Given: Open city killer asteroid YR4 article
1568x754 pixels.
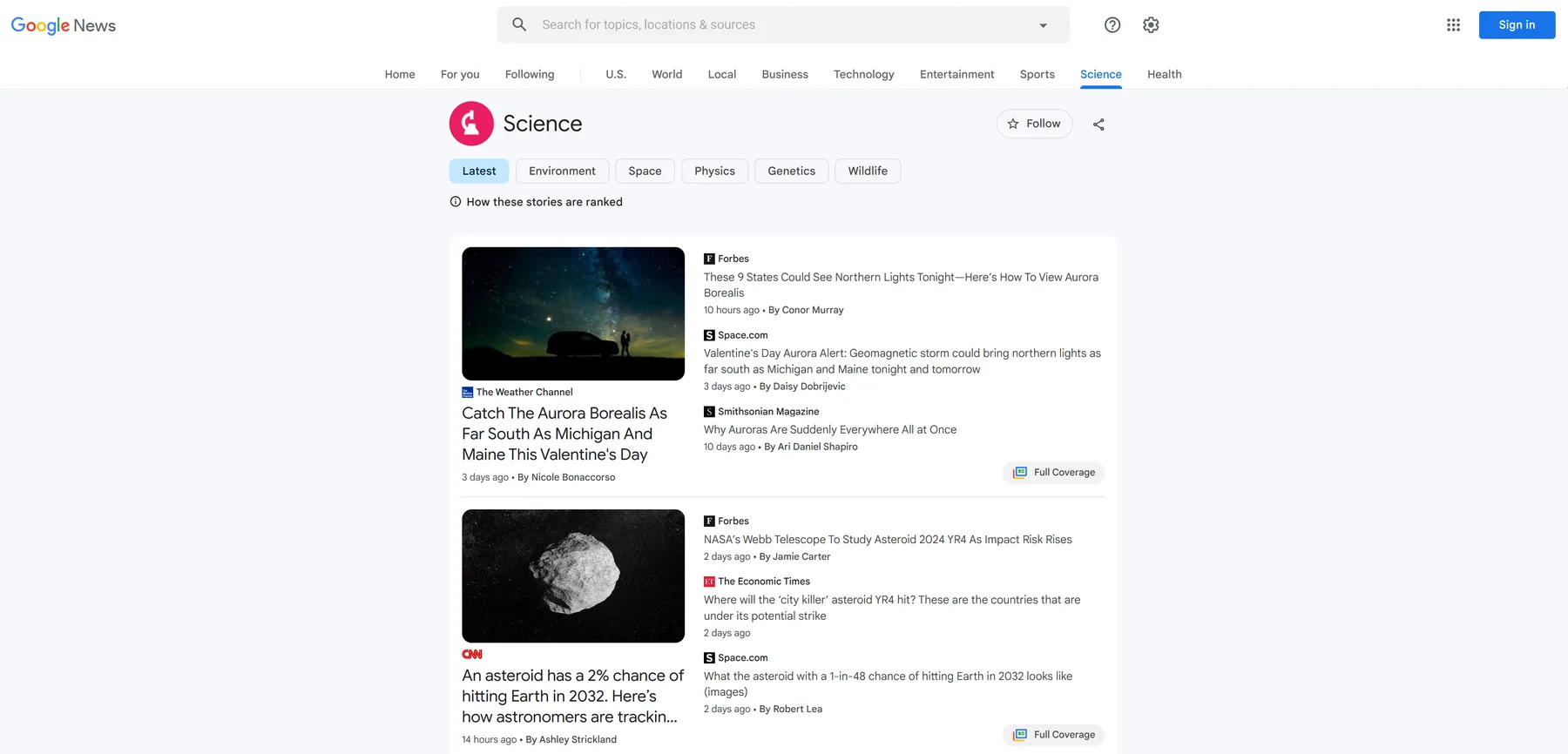Looking at the screenshot, I should pyautogui.click(x=892, y=608).
